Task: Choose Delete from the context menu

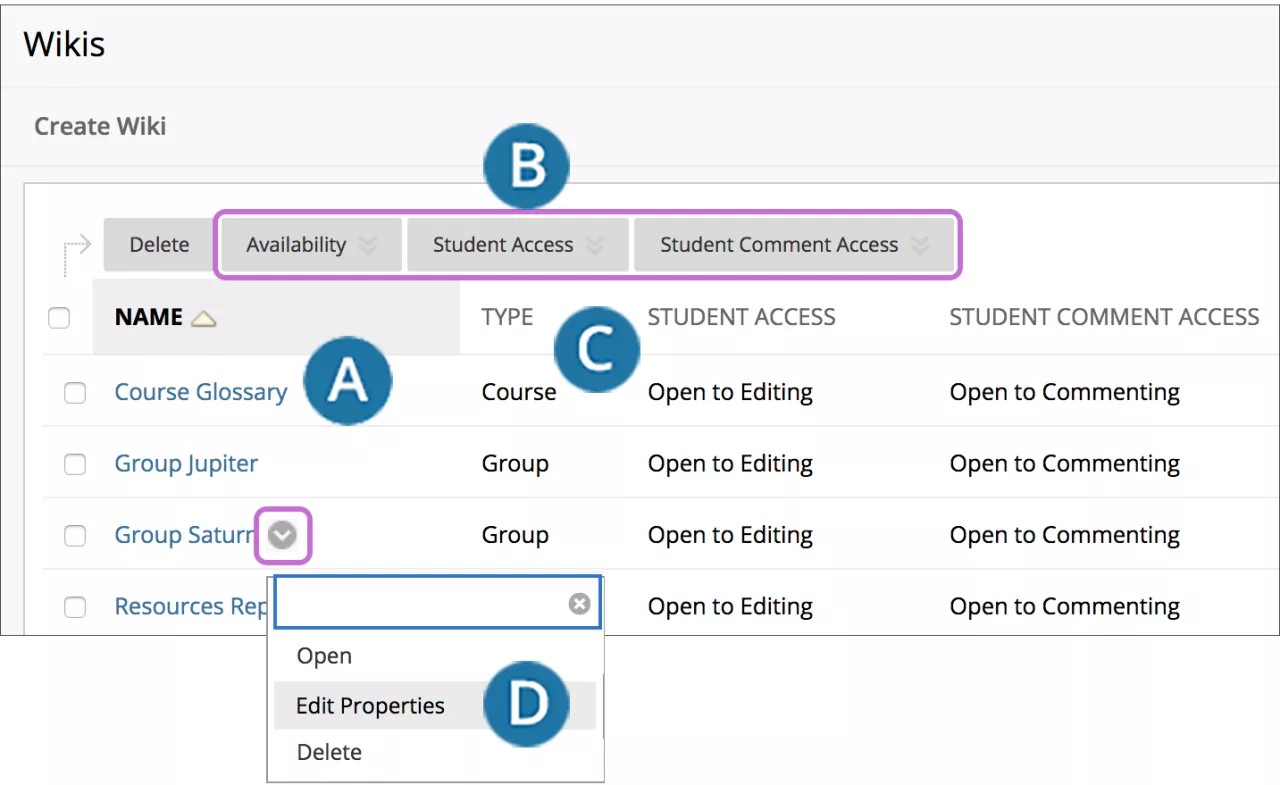Action: coord(329,752)
